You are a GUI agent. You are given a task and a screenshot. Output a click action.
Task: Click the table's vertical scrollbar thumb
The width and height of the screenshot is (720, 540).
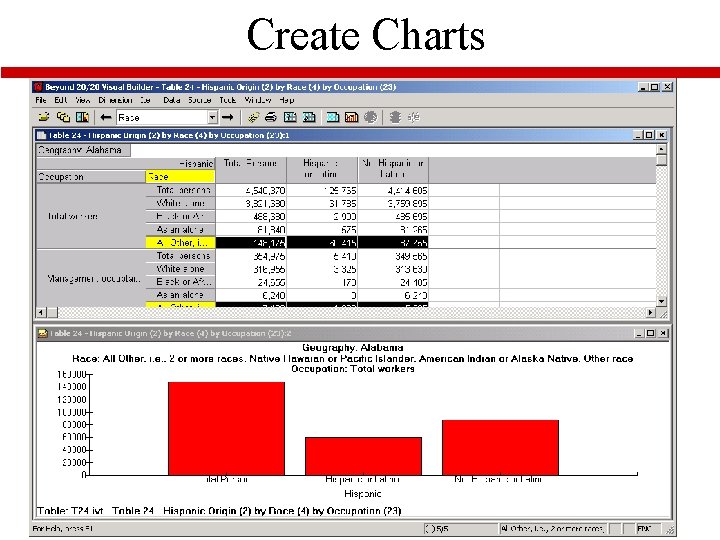click(661, 160)
